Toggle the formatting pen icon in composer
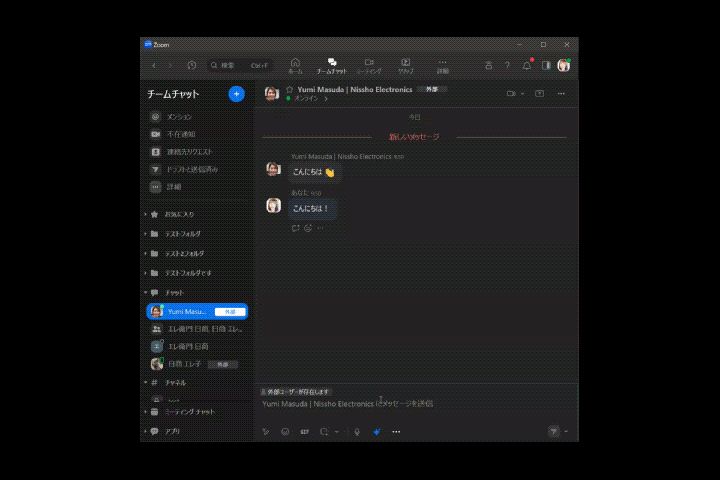Viewport: 720px width, 480px height. (265, 431)
